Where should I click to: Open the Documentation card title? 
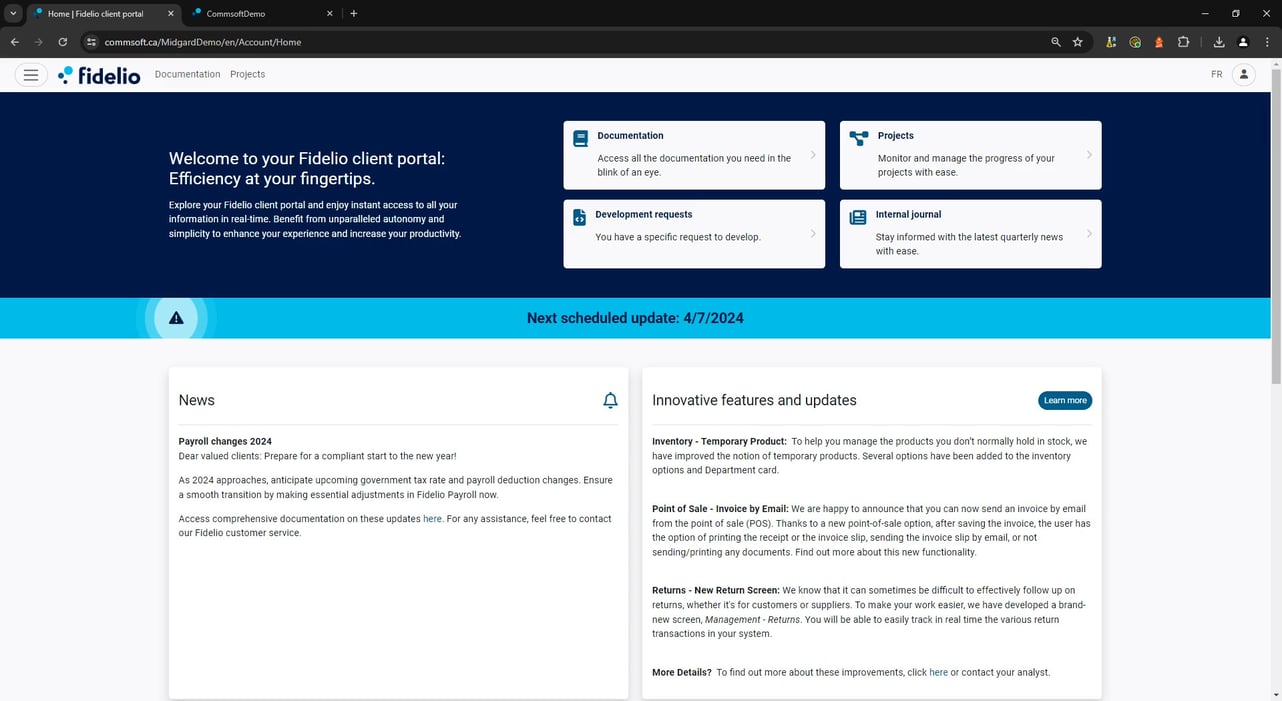(630, 136)
